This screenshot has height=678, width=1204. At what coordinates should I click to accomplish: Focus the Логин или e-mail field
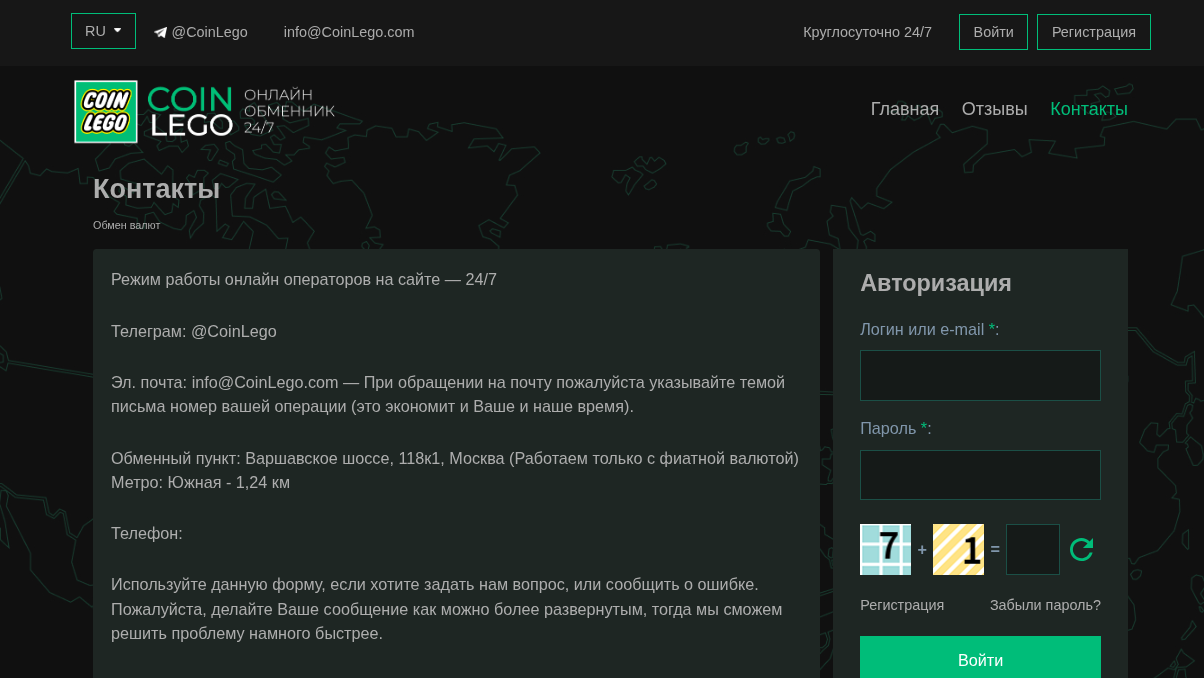point(980,375)
